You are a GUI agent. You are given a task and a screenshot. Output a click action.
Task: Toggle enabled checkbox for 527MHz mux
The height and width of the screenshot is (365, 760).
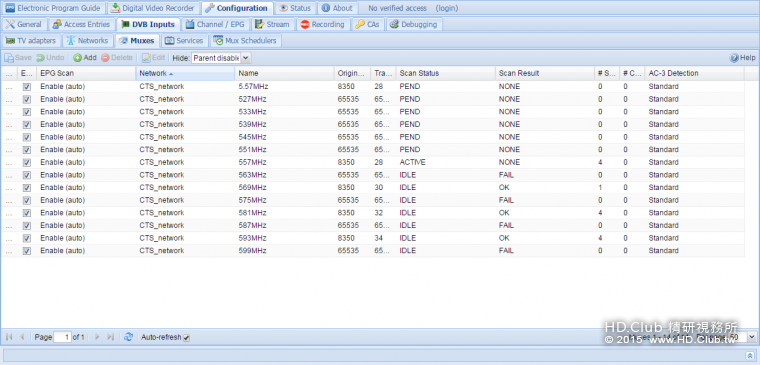(27, 99)
